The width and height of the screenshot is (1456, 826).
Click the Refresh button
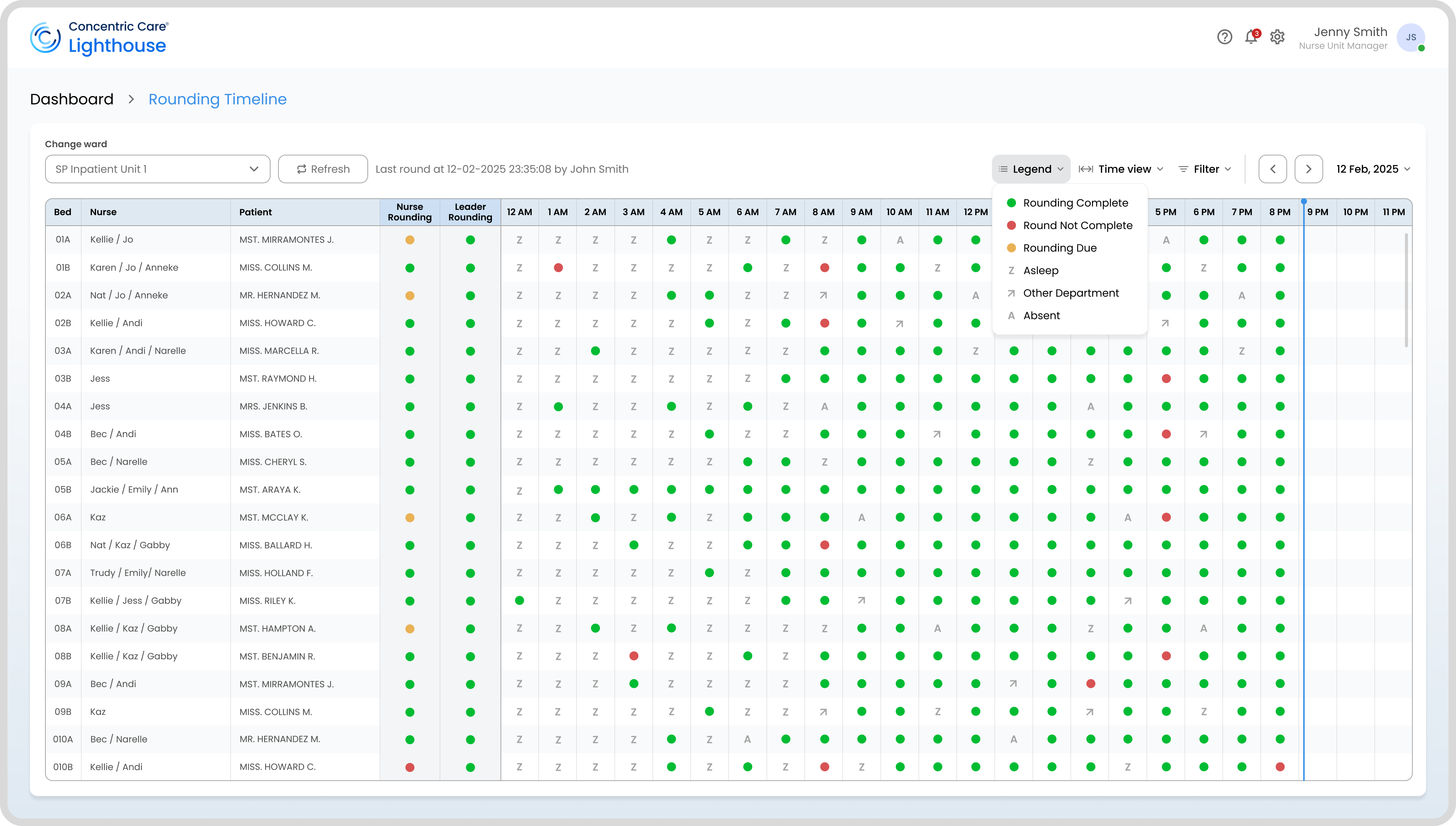coord(323,169)
